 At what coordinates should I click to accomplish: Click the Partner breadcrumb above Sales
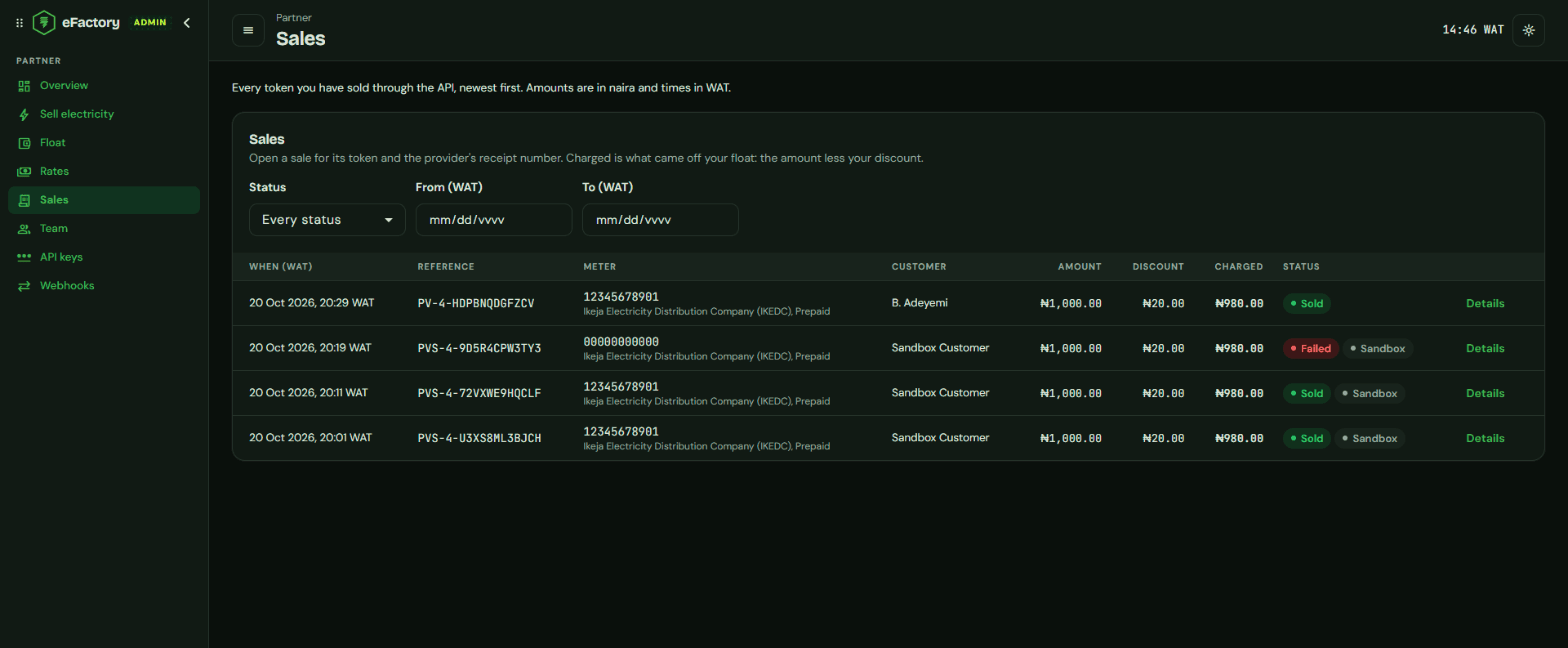point(292,17)
